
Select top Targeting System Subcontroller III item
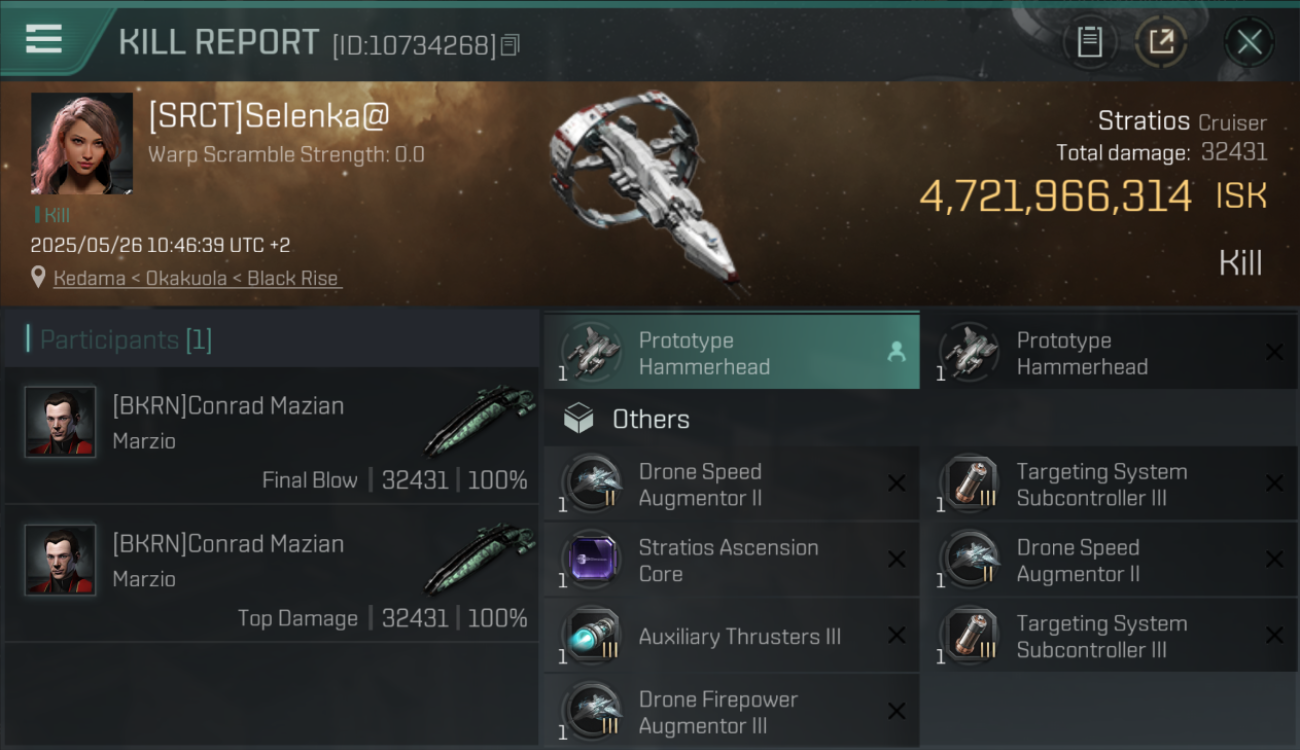pos(1110,484)
